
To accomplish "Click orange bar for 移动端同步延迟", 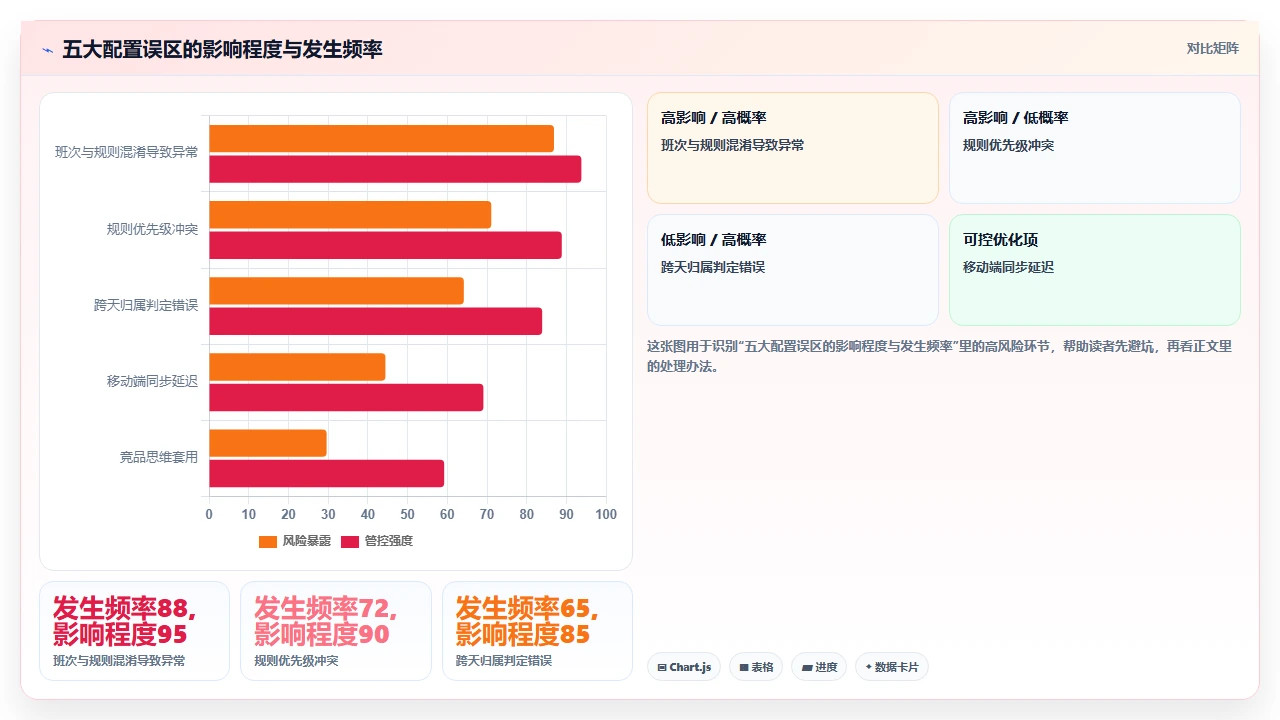I will 297,367.
